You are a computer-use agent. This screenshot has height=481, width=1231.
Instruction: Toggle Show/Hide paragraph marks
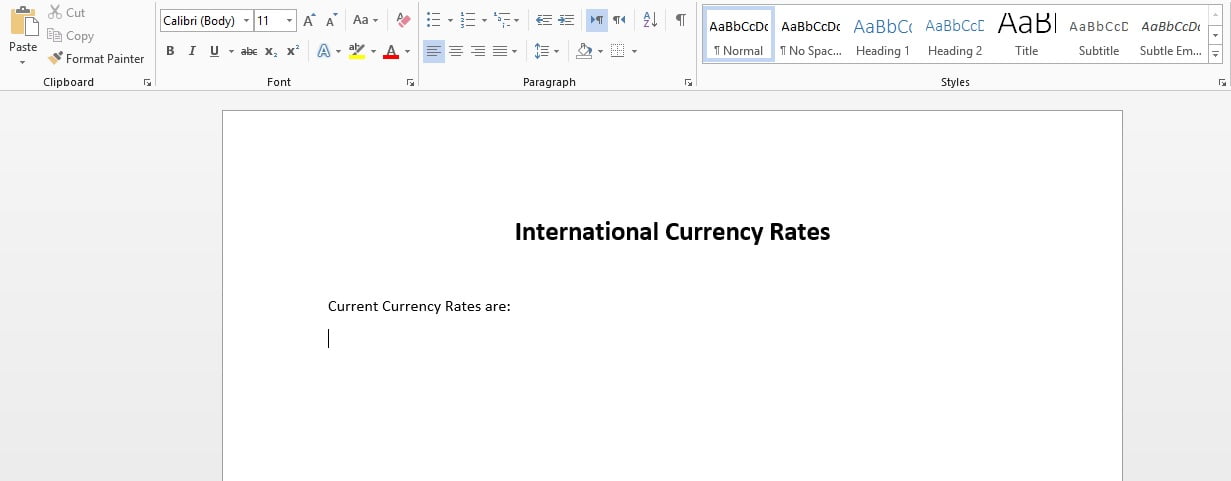click(x=681, y=20)
